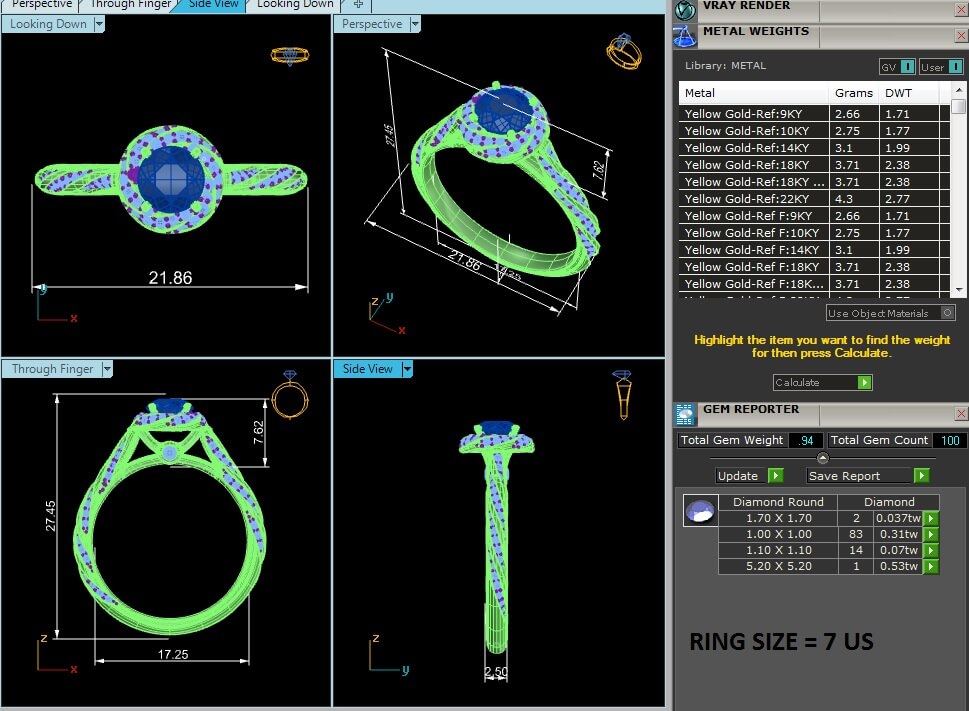Viewport: 969px width, 711px height.
Task: Add a new viewport tab with plus
Action: pos(358,4)
